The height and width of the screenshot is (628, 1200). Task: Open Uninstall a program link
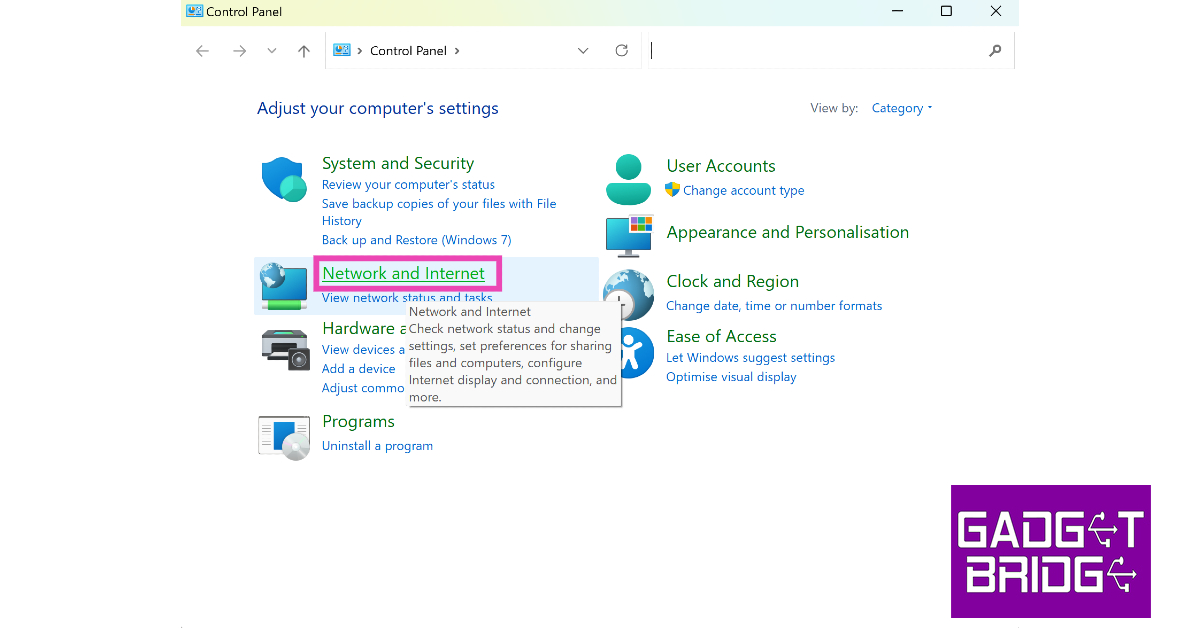[x=377, y=446]
